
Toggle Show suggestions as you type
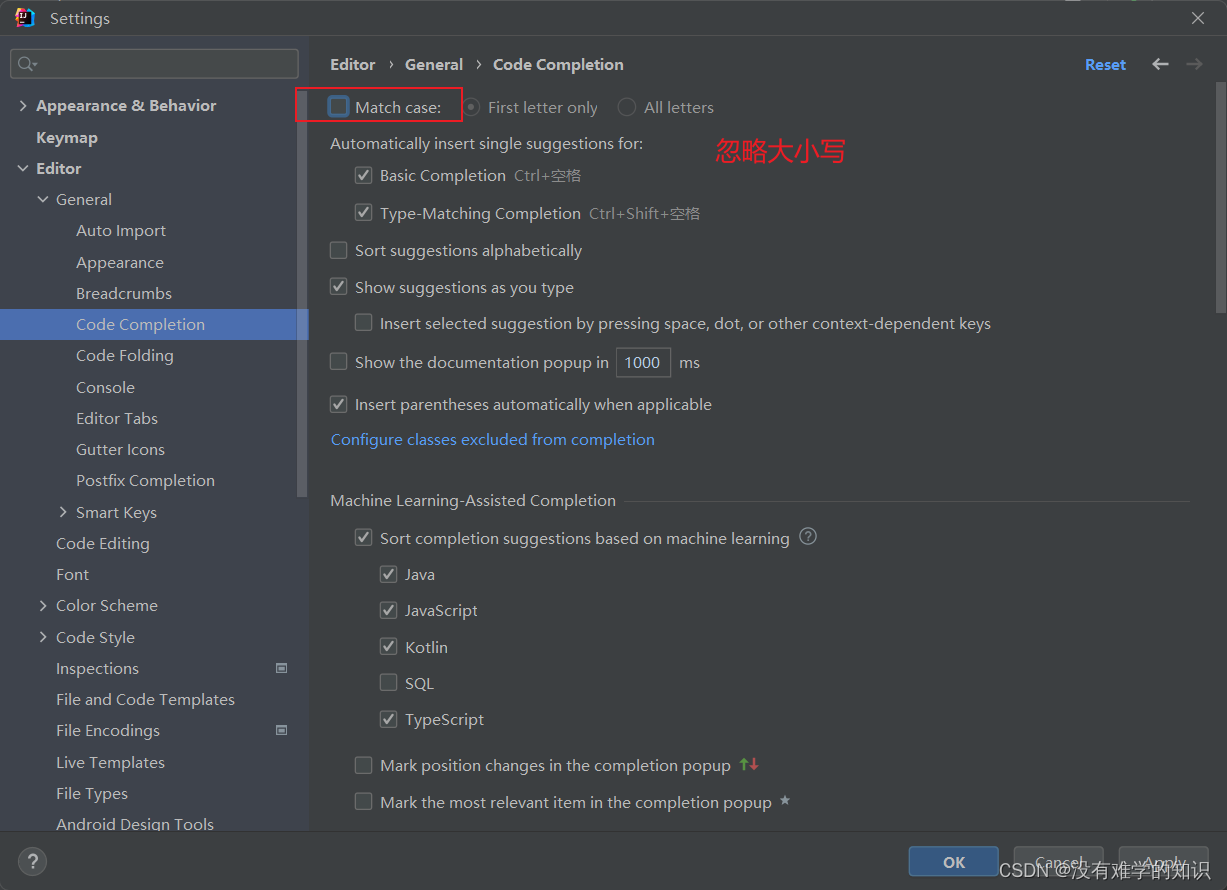tap(339, 287)
